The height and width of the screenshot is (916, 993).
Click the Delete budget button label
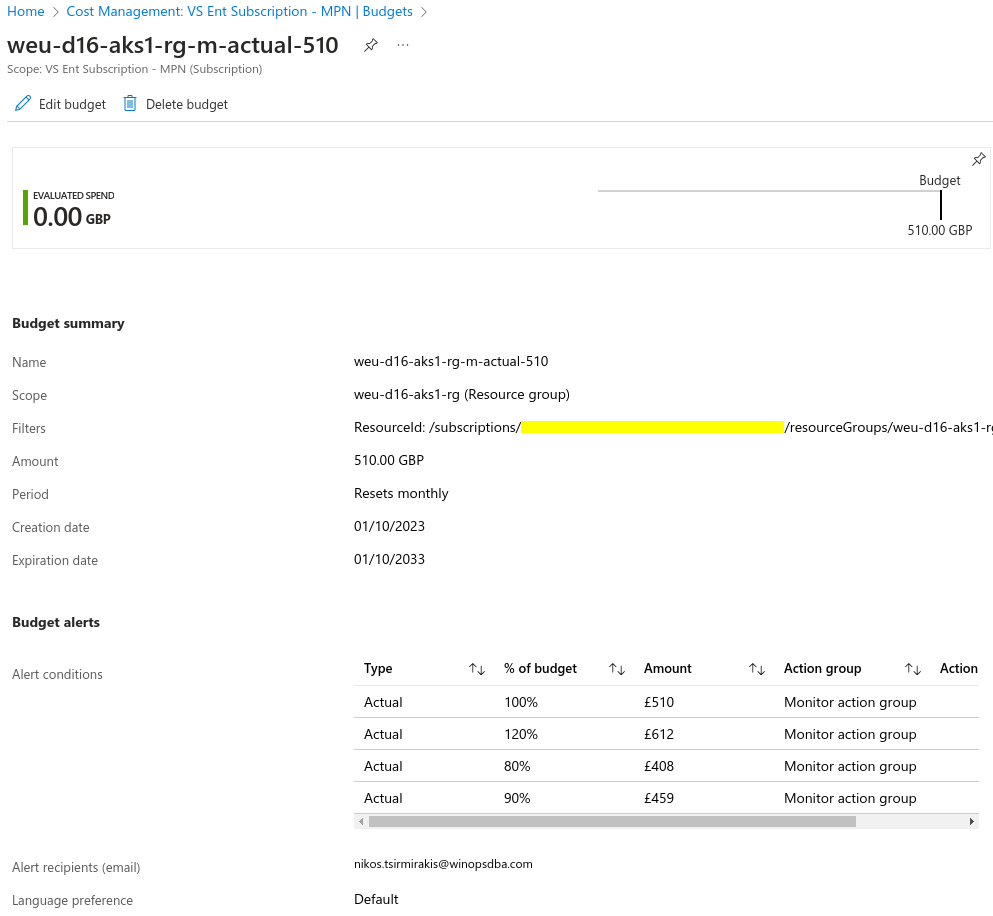point(187,104)
